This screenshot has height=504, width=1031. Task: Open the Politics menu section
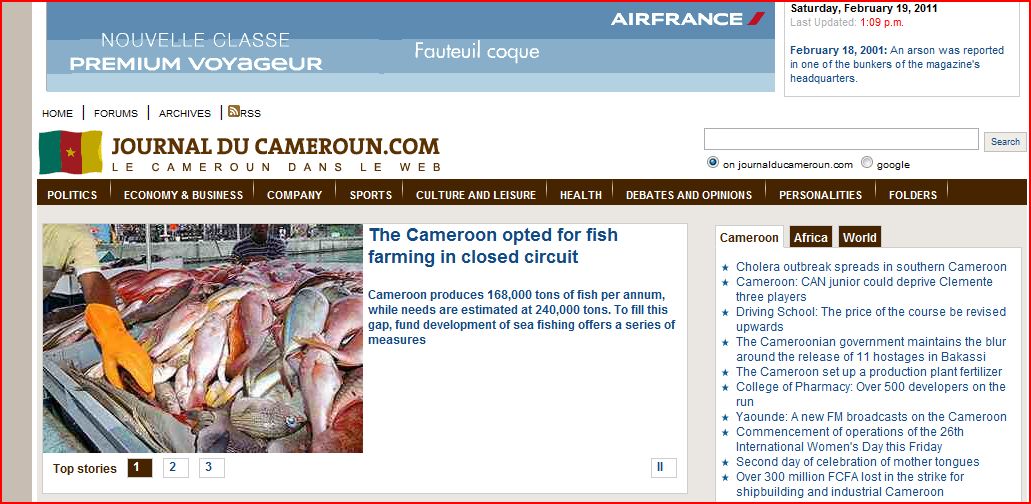[x=72, y=195]
